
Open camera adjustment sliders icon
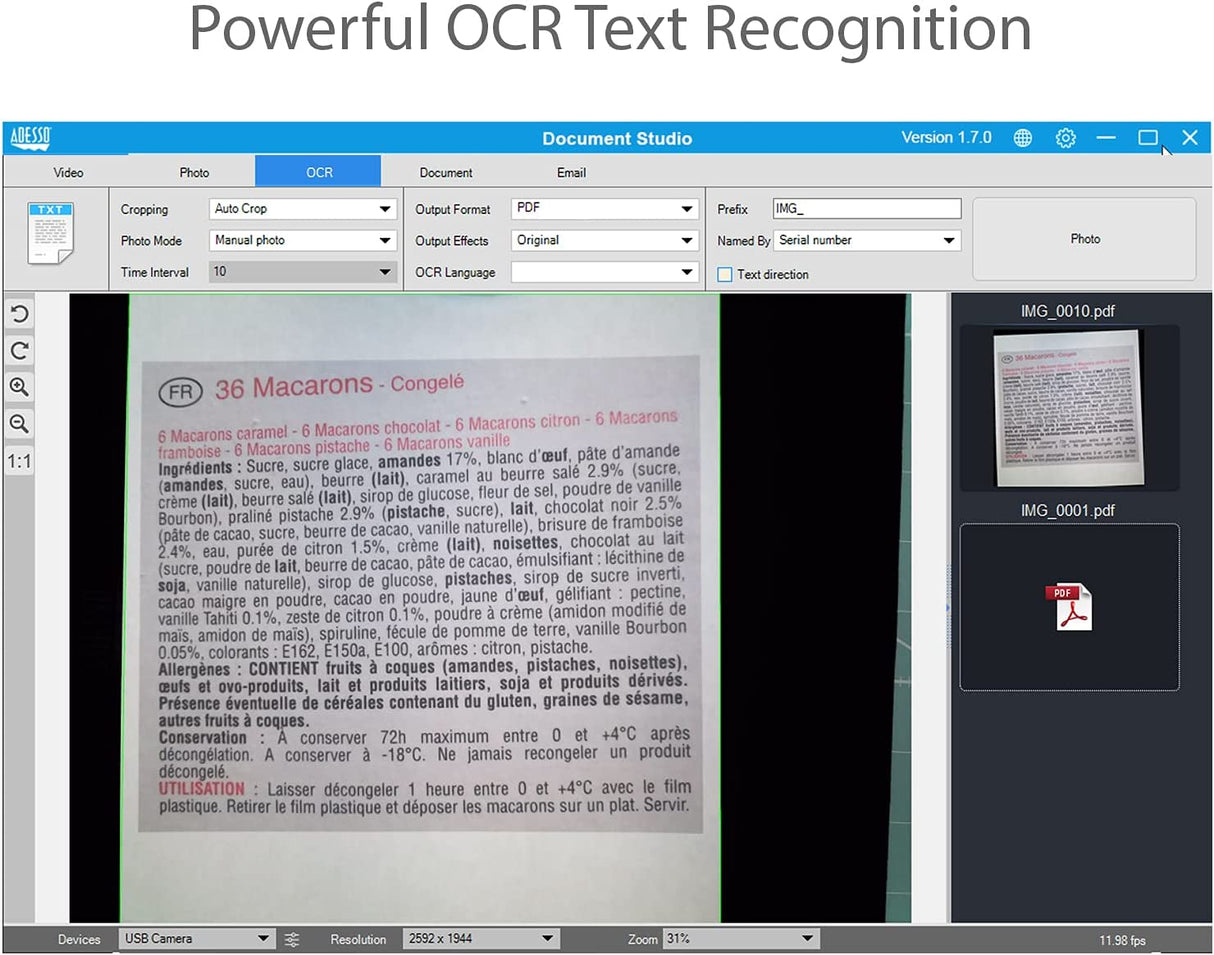coord(292,939)
